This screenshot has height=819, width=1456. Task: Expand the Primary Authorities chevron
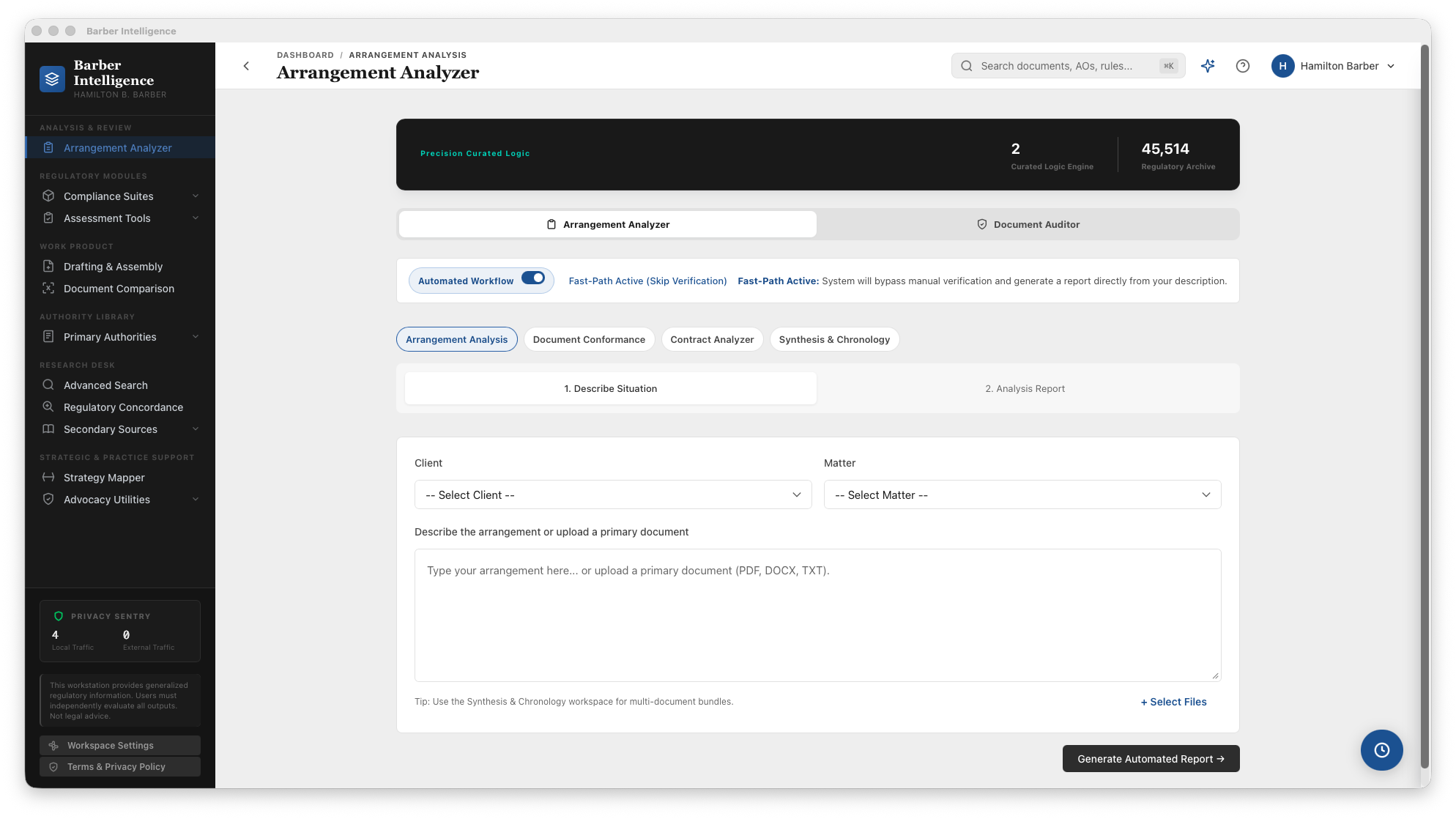point(196,336)
